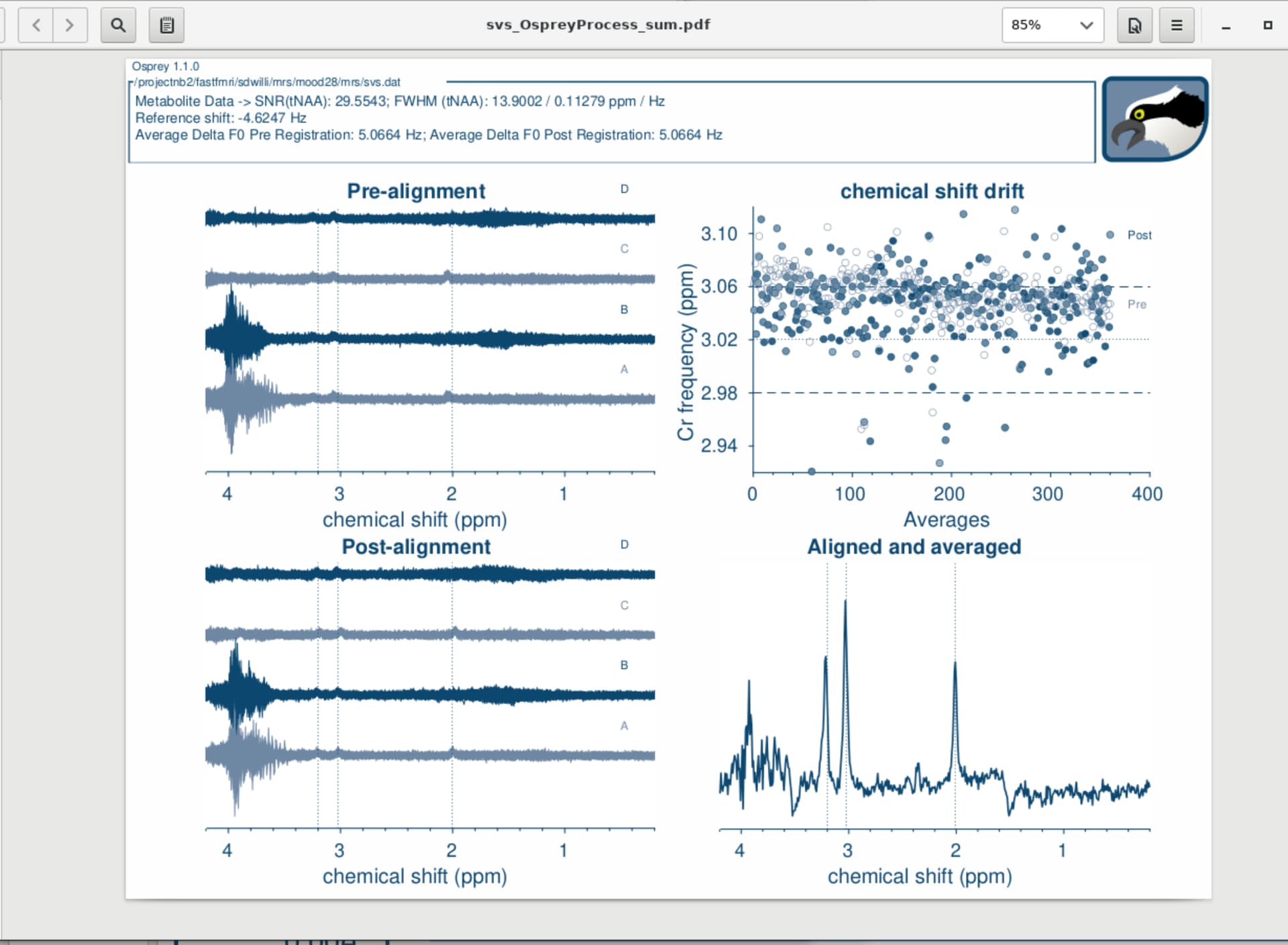Go to the previous page arrow

tap(36, 26)
